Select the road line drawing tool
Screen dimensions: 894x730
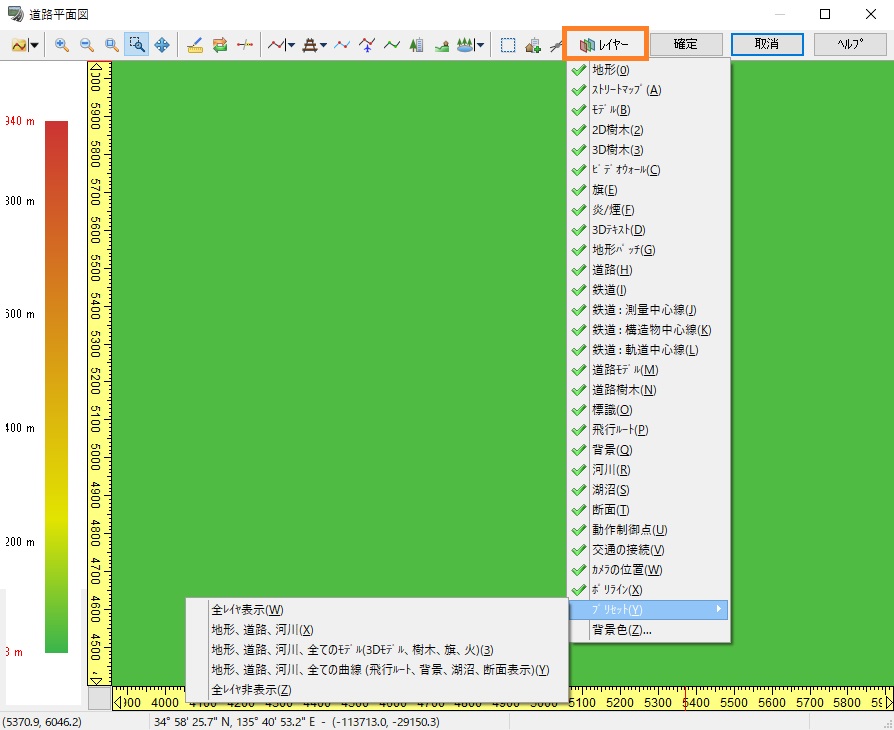276,44
